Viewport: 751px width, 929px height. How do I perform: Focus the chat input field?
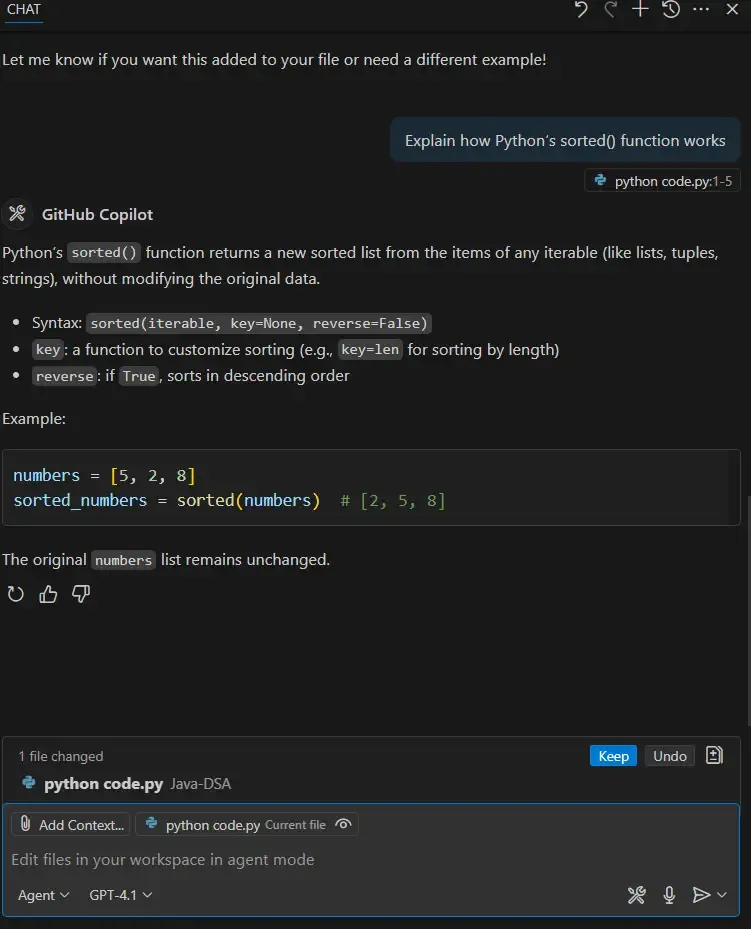point(371,859)
